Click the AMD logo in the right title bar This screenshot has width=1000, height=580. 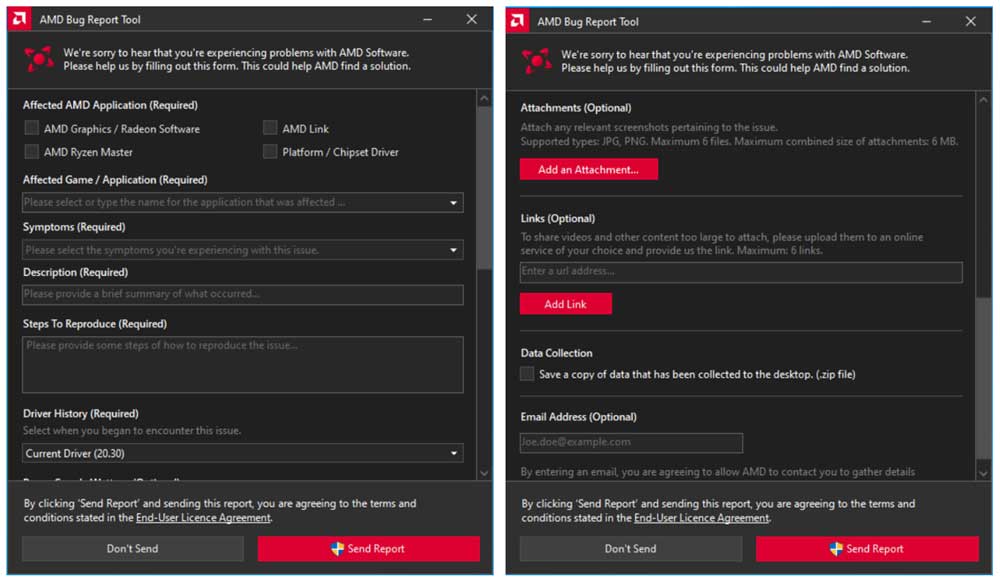pyautogui.click(x=516, y=21)
